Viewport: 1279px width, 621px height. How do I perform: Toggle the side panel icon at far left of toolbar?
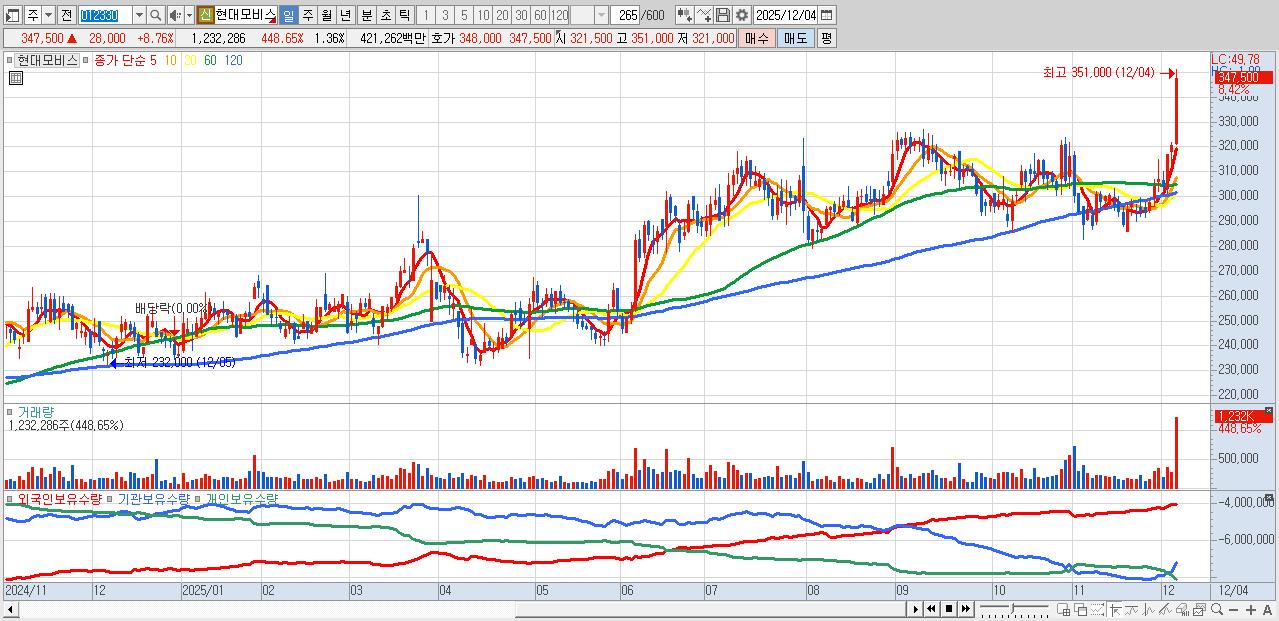click(12, 15)
